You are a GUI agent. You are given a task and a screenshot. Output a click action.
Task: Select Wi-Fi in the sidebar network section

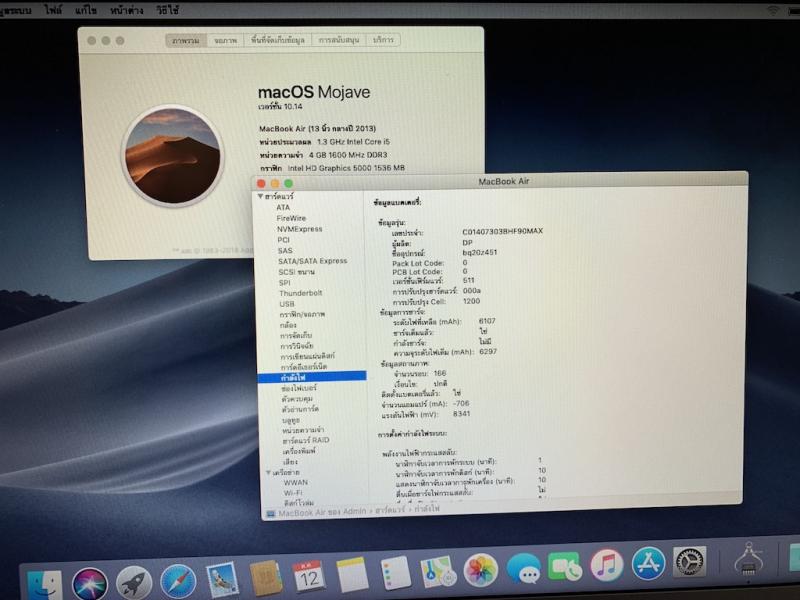tap(293, 493)
